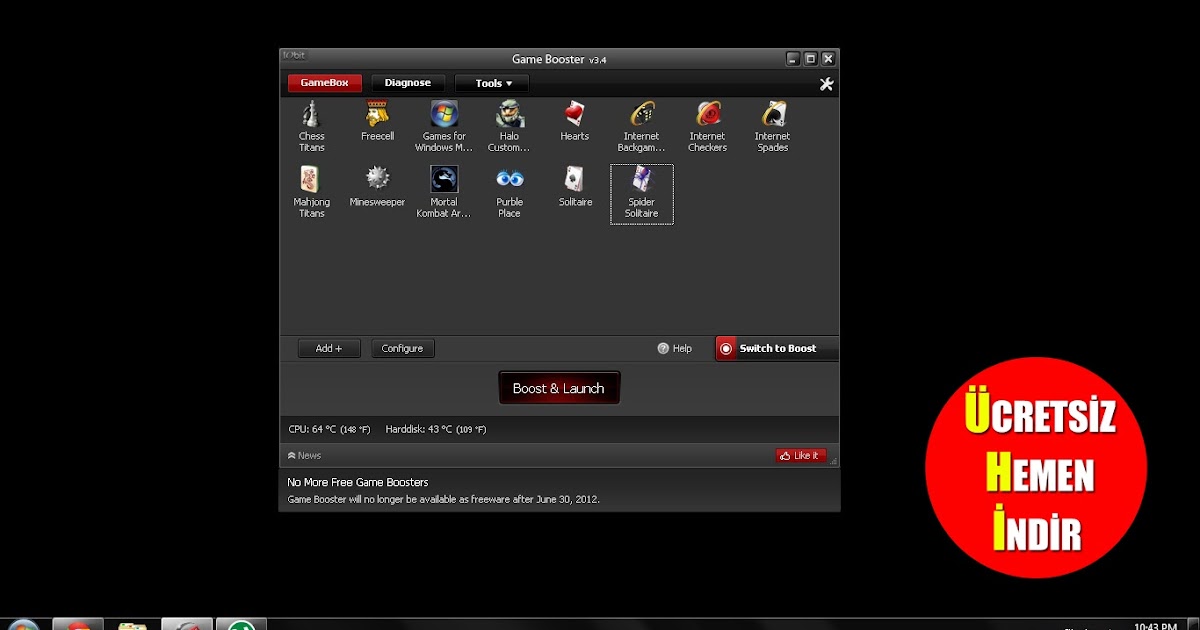Click the IObit logo in the title bar
The height and width of the screenshot is (630, 1200).
point(293,55)
